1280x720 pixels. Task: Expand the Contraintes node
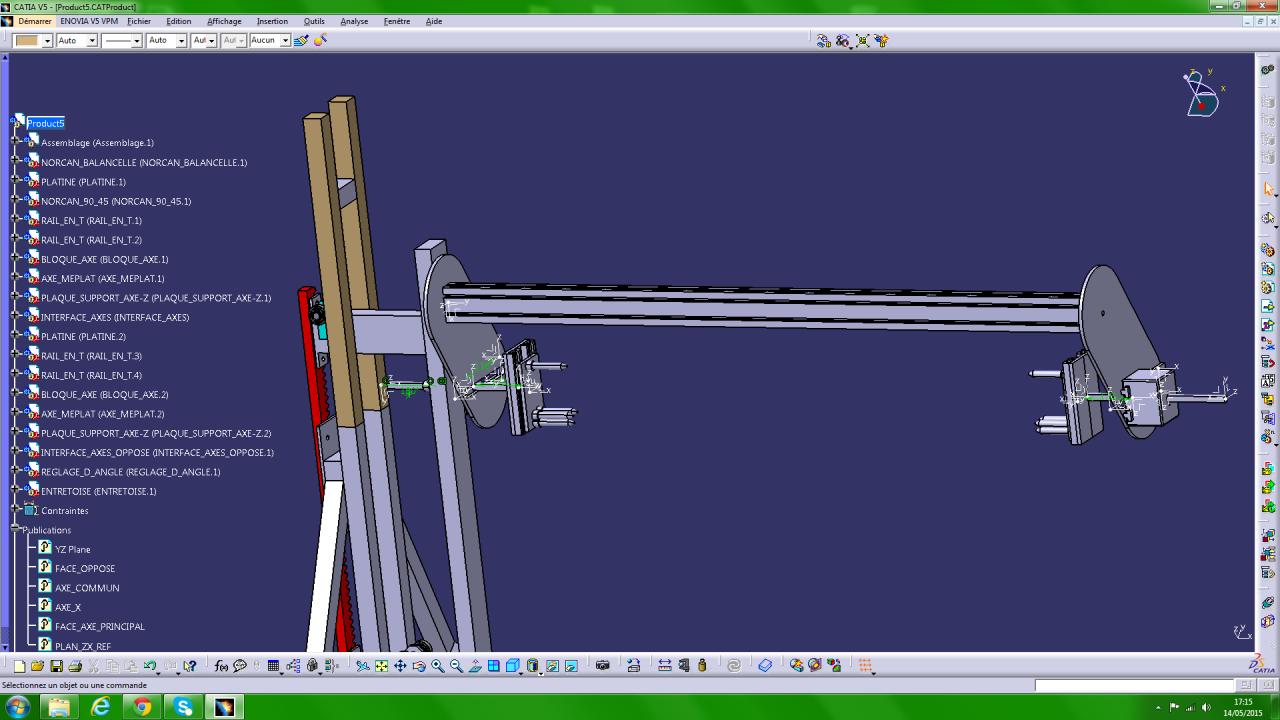17,511
